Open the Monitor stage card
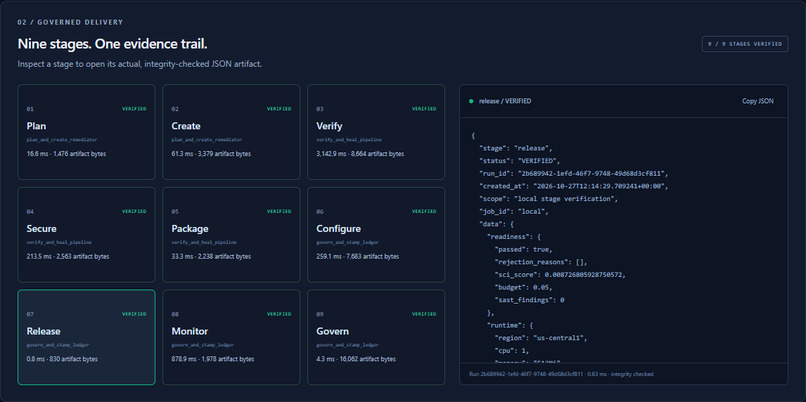Image resolution: width=806 pixels, height=402 pixels. click(x=231, y=337)
